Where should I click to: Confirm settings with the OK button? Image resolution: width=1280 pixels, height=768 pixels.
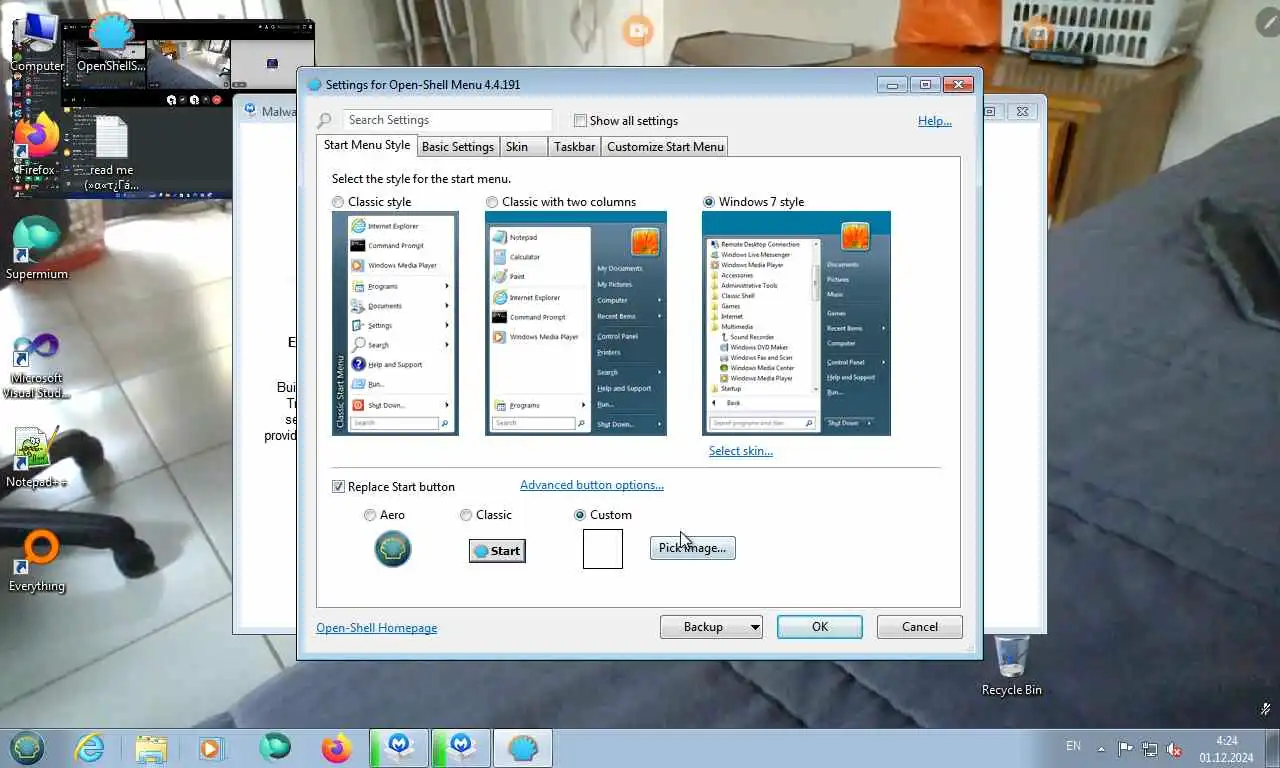coord(820,627)
